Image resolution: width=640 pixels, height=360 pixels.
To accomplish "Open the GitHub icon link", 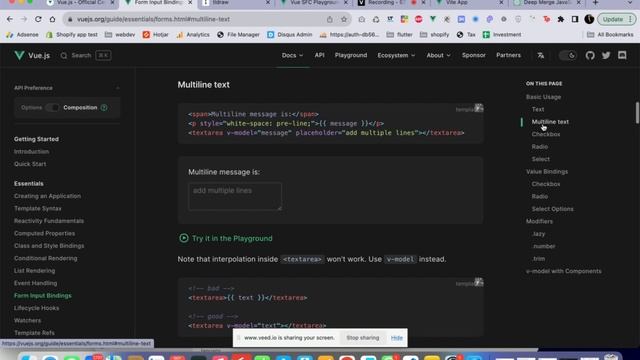I will [x=590, y=55].
